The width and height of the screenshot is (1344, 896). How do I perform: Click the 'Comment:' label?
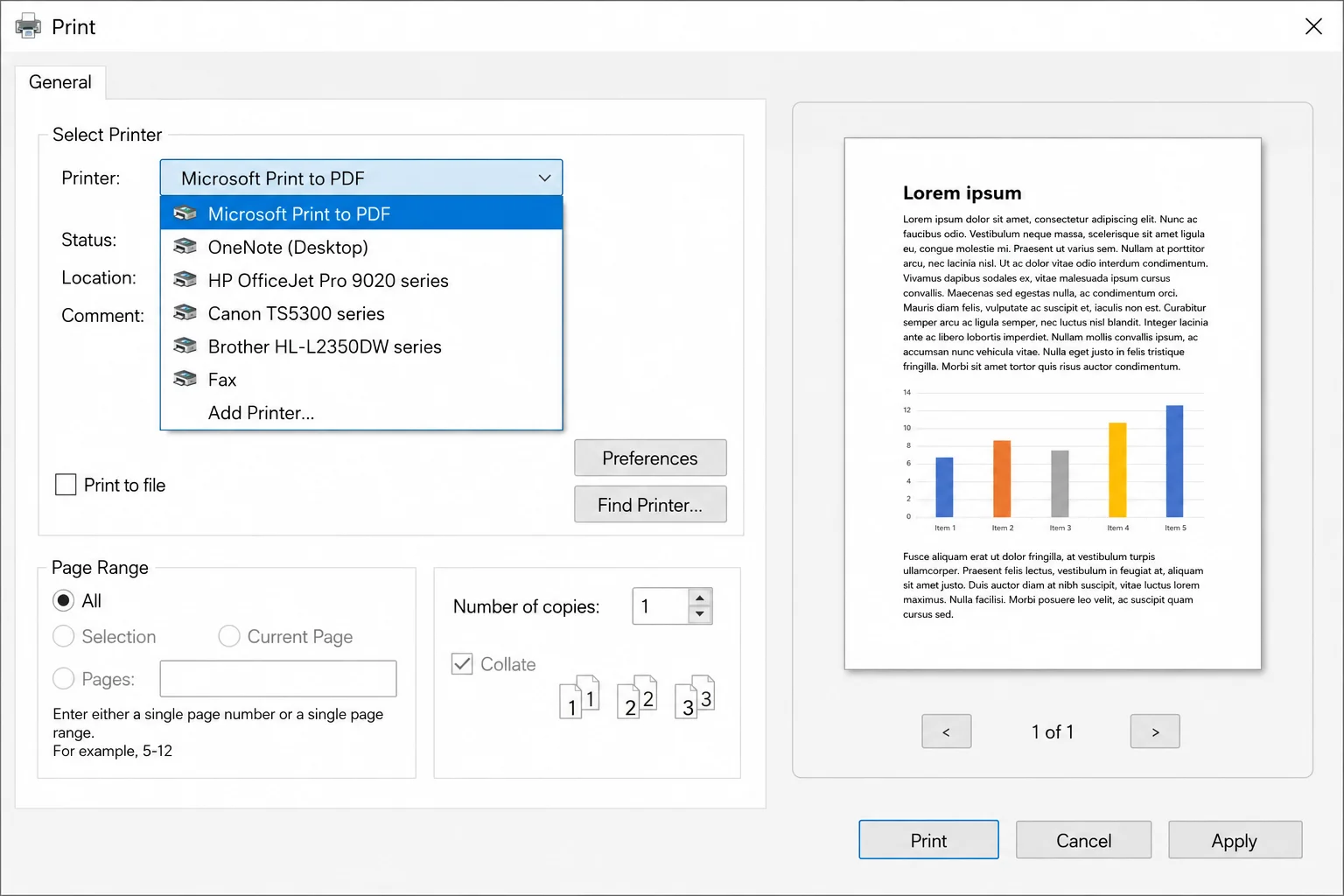(x=102, y=315)
